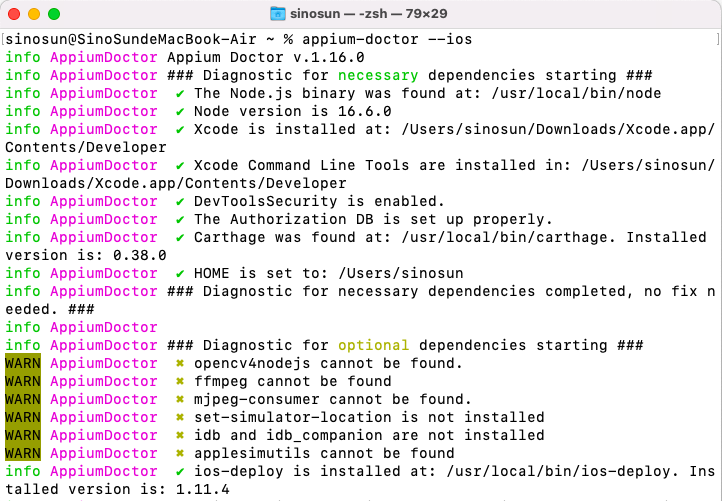Click the WARN label on set-simulator-location line
The height and width of the screenshot is (501, 722).
click(x=22, y=417)
